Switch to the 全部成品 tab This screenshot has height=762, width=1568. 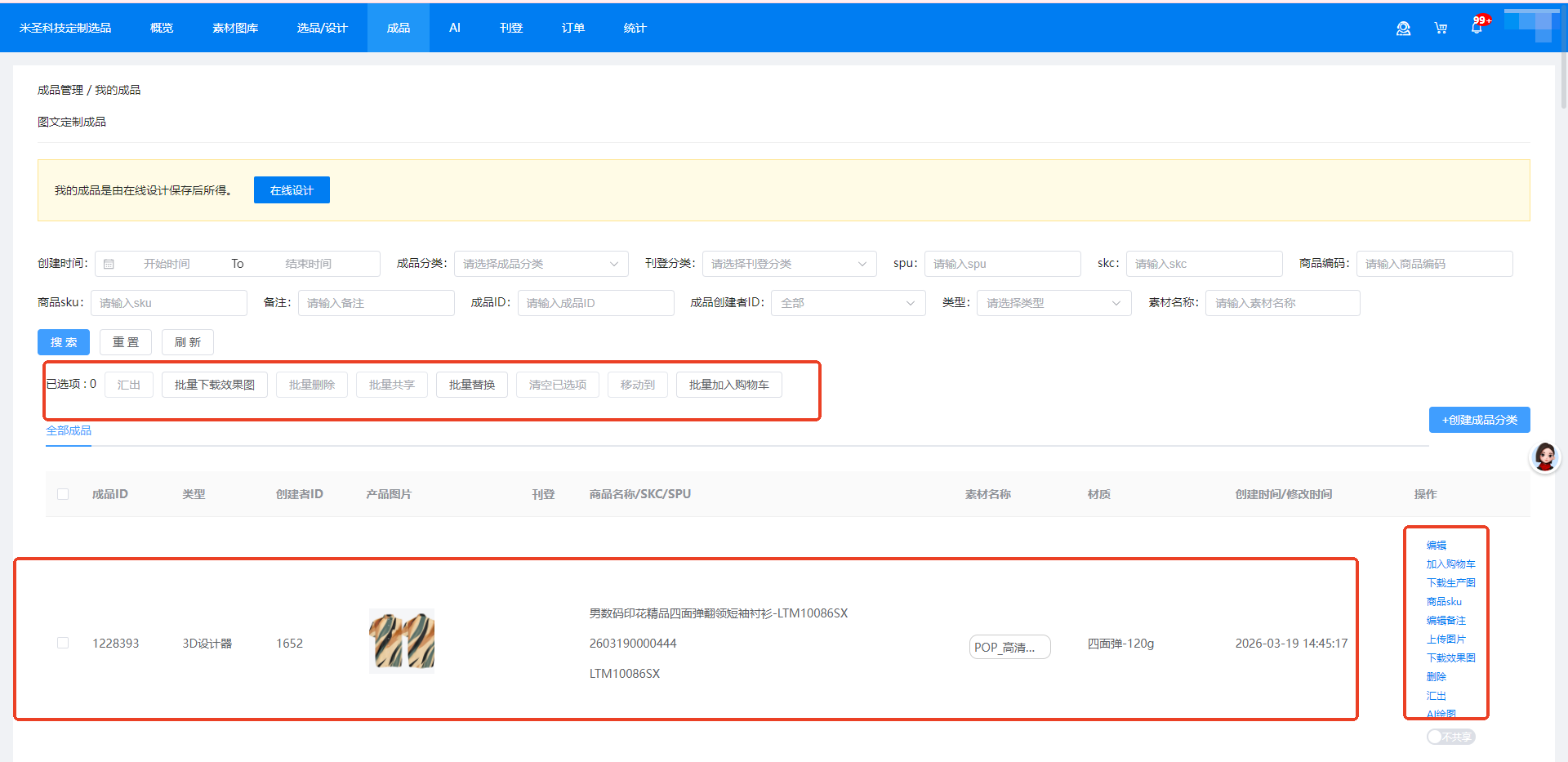(69, 430)
